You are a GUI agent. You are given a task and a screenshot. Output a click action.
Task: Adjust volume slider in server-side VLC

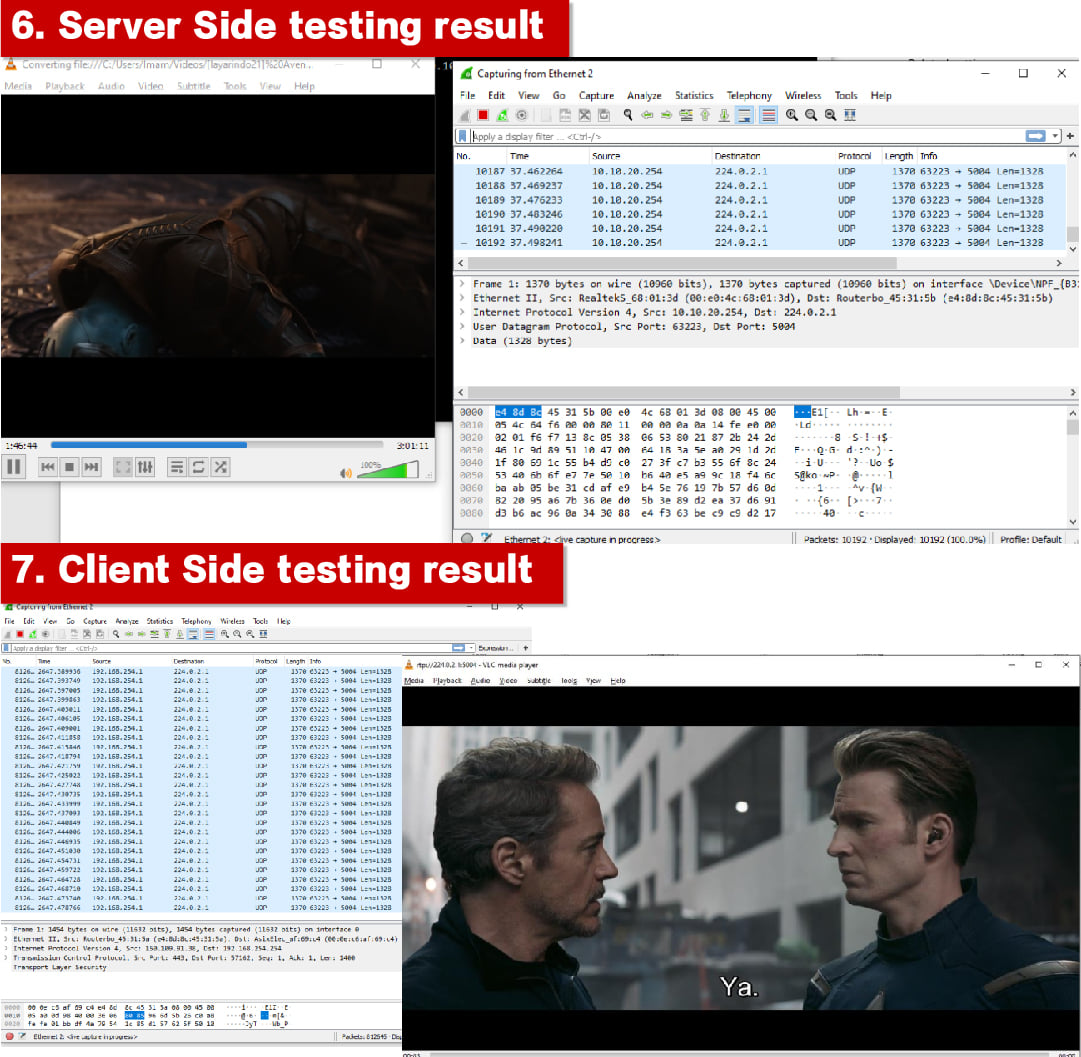(x=387, y=471)
